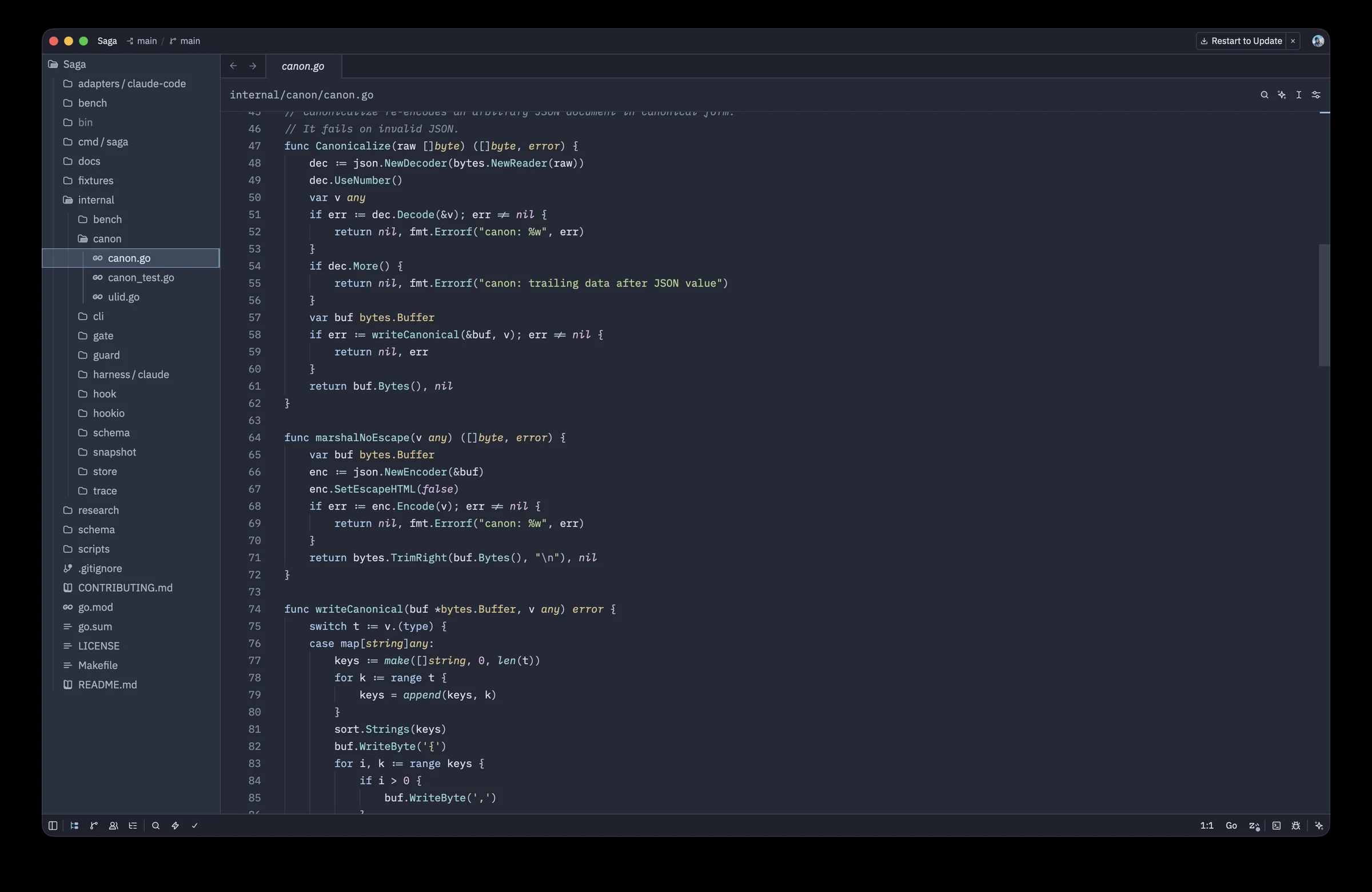The height and width of the screenshot is (892, 1372).
Task: Click the inline assist sparkle in editor toolbar
Action: (1282, 94)
